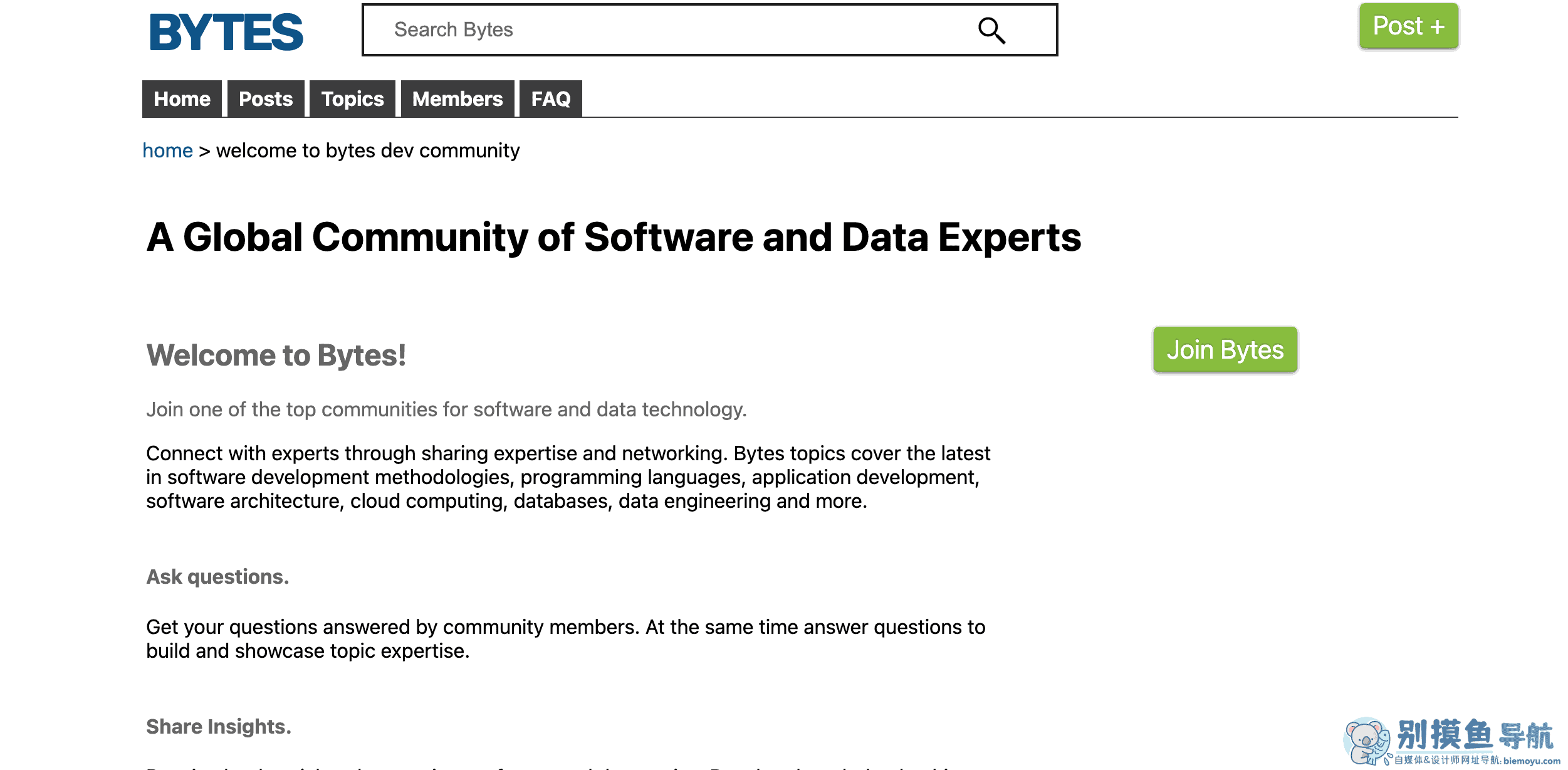
Task: Click the koala mascot watermark icon
Action: [x=1367, y=741]
